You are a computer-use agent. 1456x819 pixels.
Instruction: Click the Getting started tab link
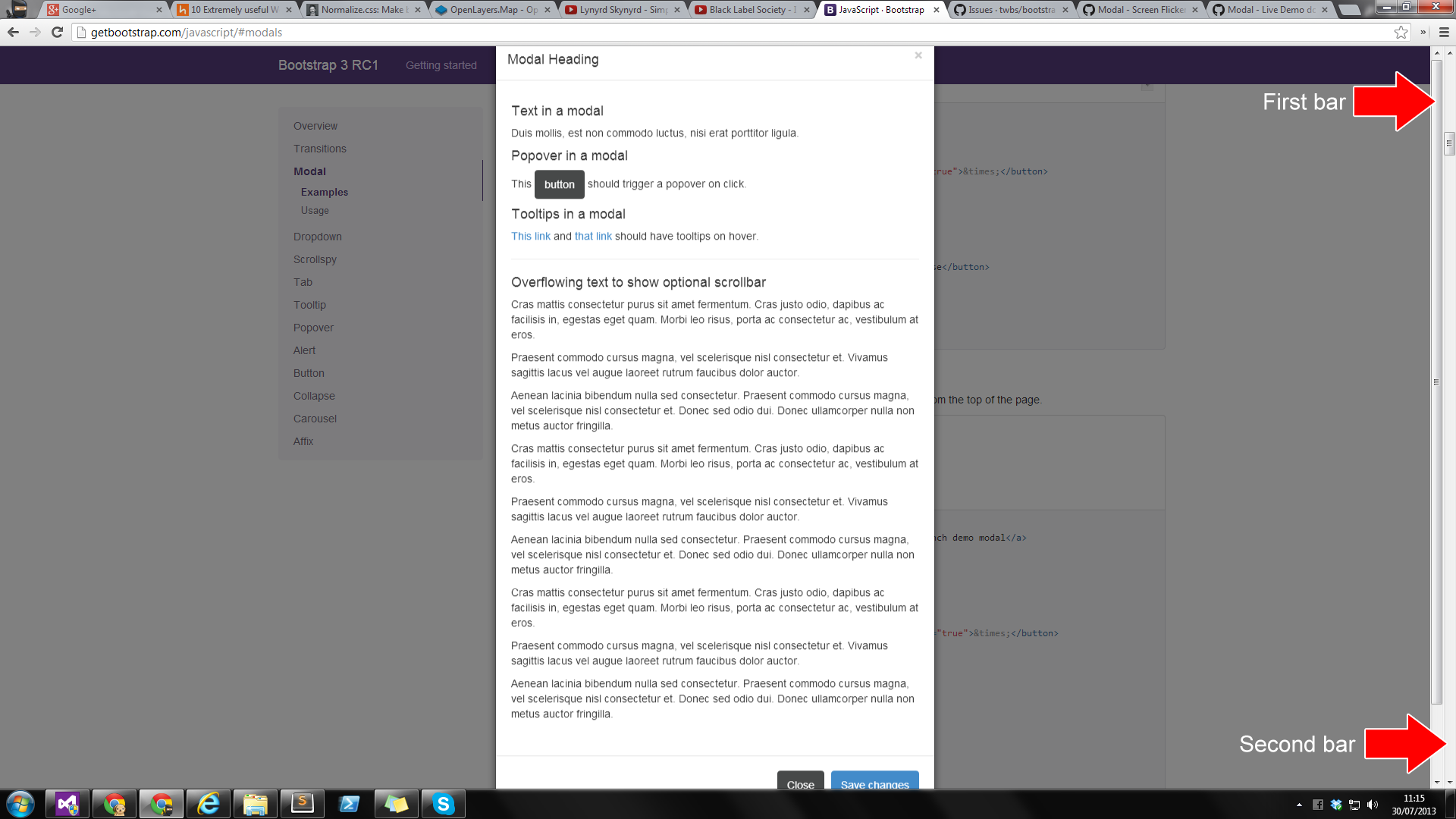point(441,65)
